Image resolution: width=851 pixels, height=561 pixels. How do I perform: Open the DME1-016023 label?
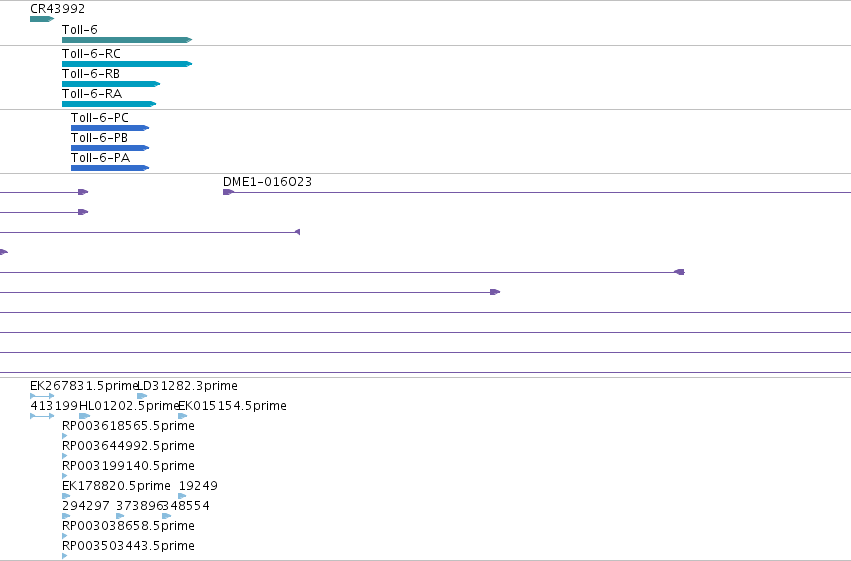268,182
